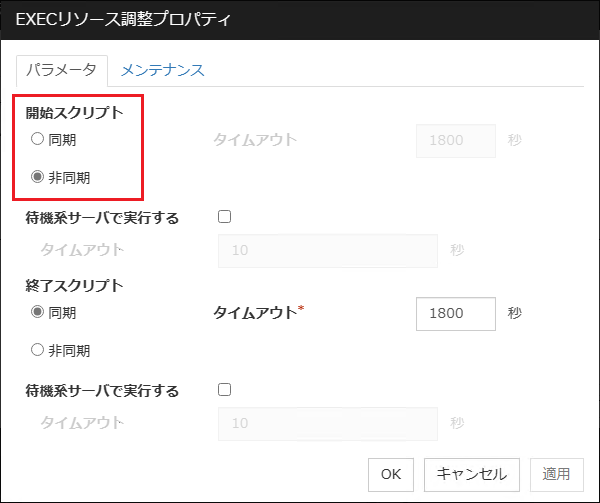This screenshot has width=600, height=503.
Task: Enable 待機系サーバで実行する checkbox for start script
Action: point(224,216)
